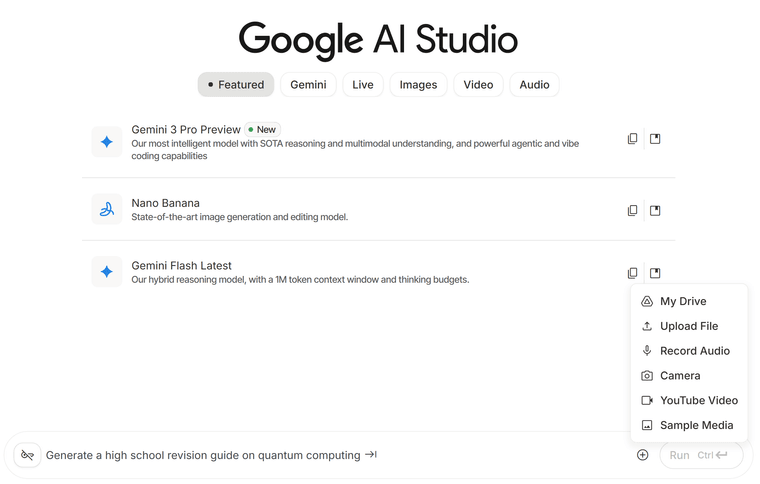Pick YouTube Video from the attach menu
This screenshot has width=760, height=484.
[x=698, y=400]
